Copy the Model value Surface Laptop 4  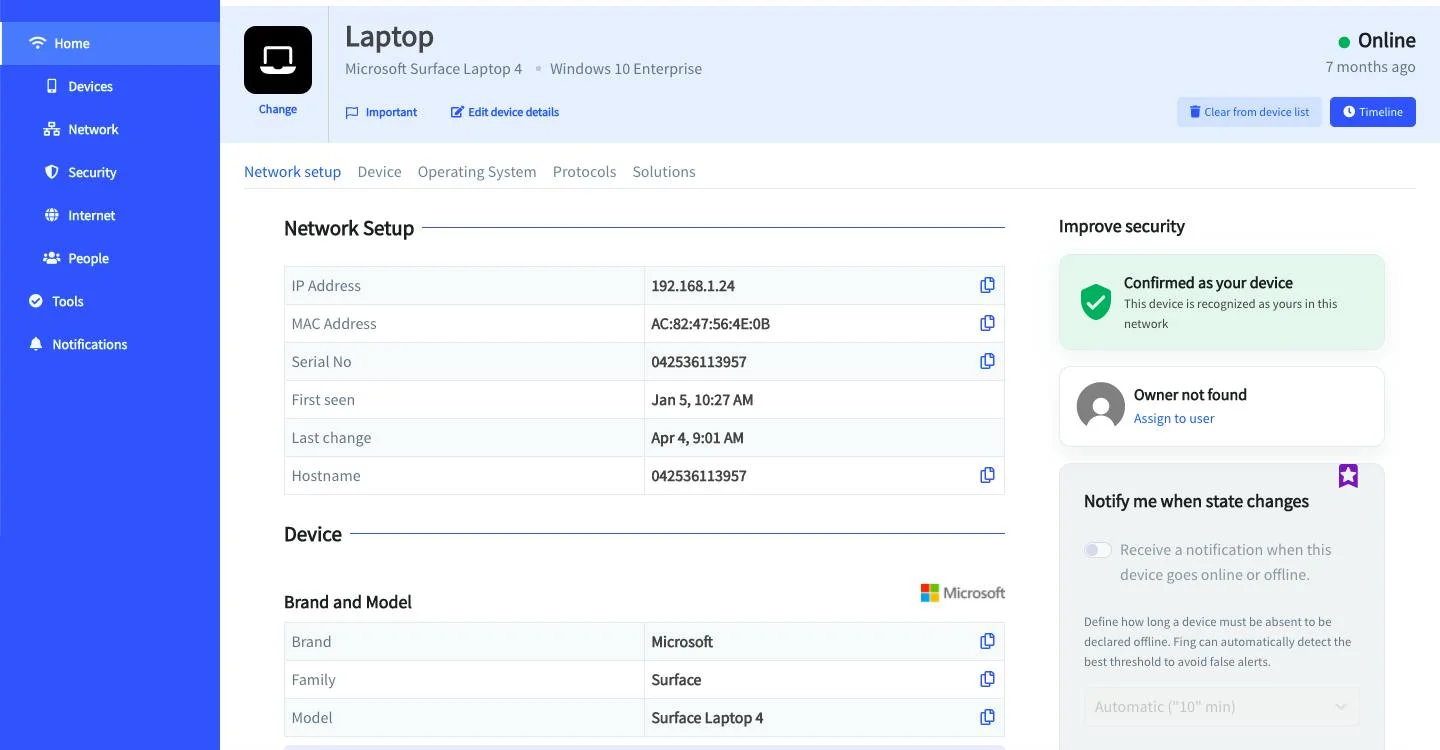(987, 717)
